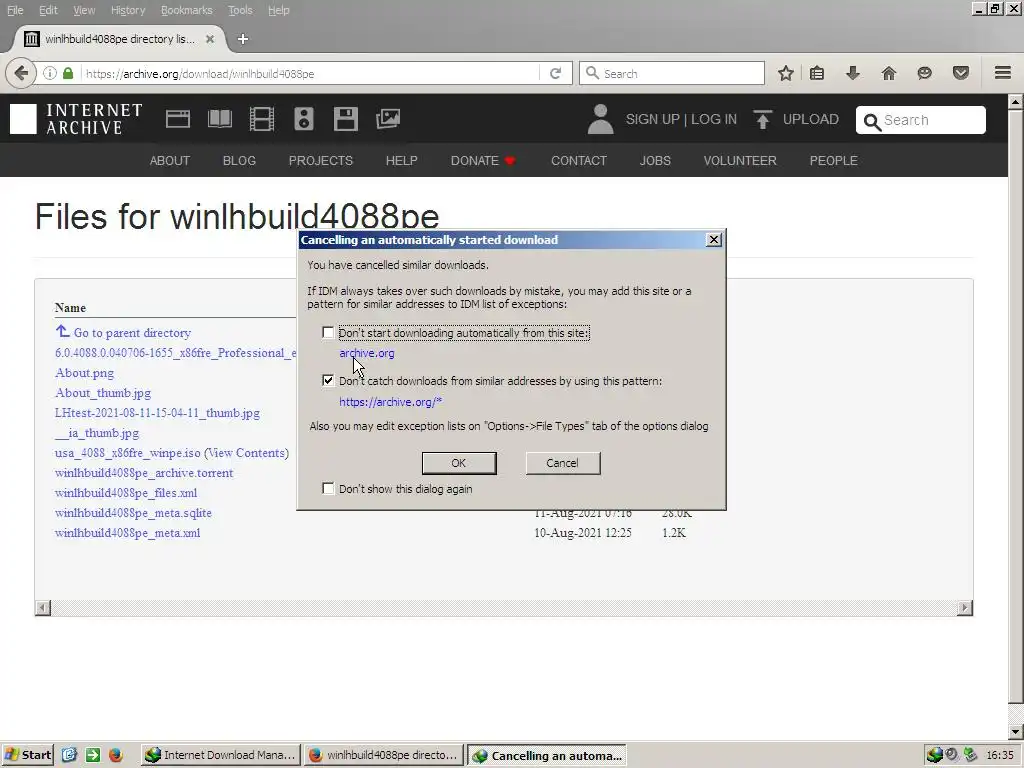The image size is (1024, 768).
Task: Open the File menu
Action: (14, 10)
